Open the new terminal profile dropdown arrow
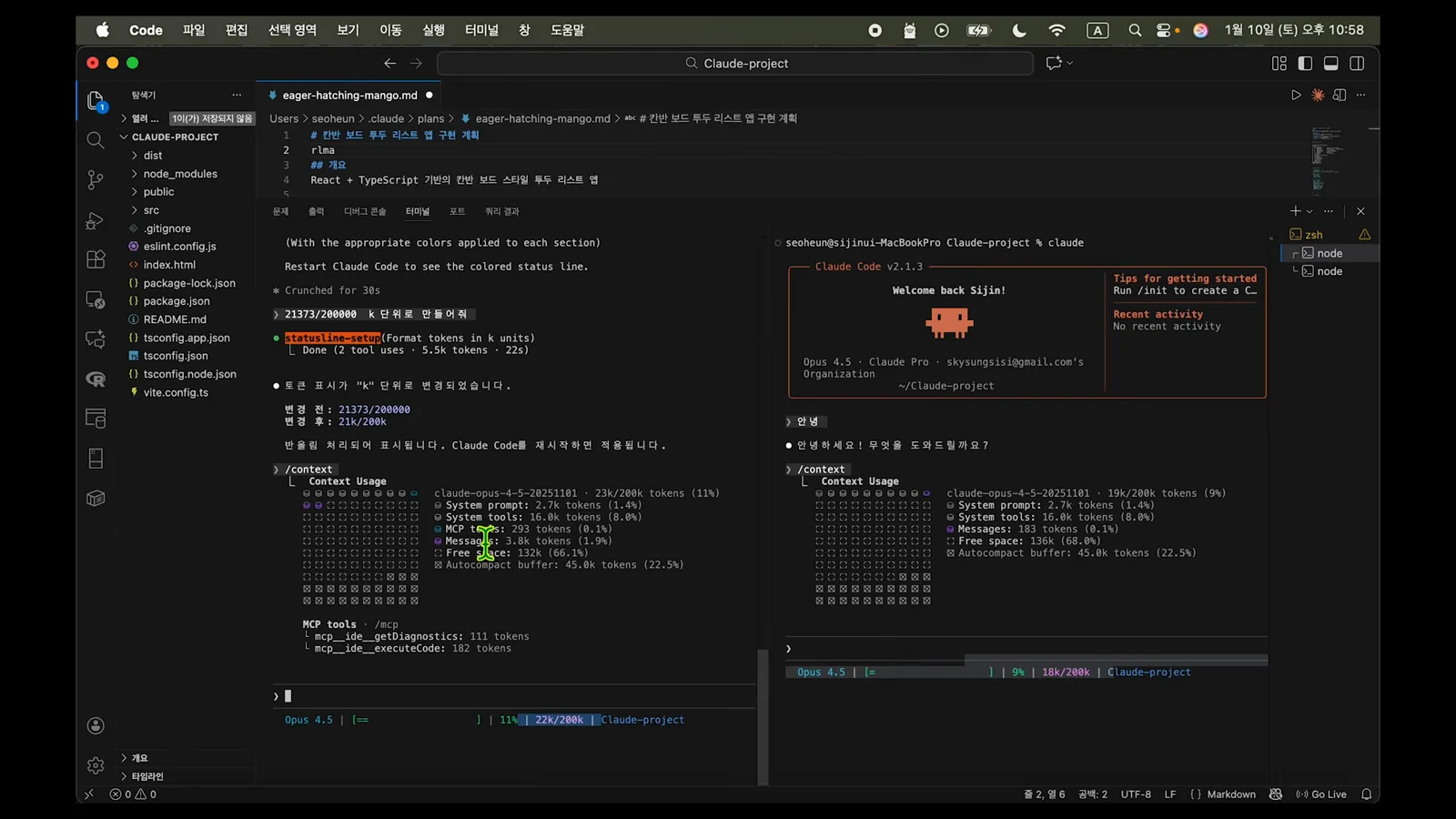The height and width of the screenshot is (819, 1456). pos(1309,211)
